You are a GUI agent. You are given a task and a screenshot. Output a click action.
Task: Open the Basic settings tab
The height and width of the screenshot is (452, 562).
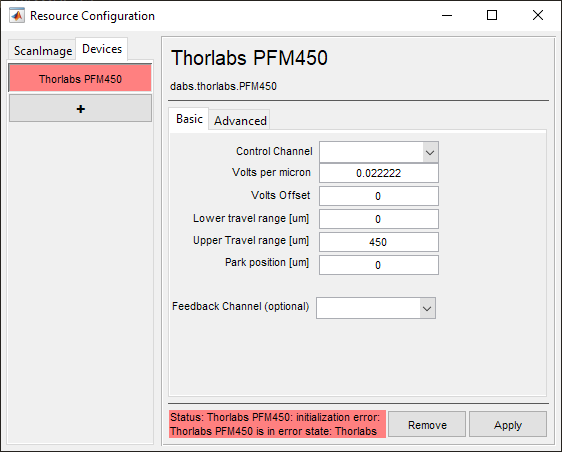tap(189, 119)
